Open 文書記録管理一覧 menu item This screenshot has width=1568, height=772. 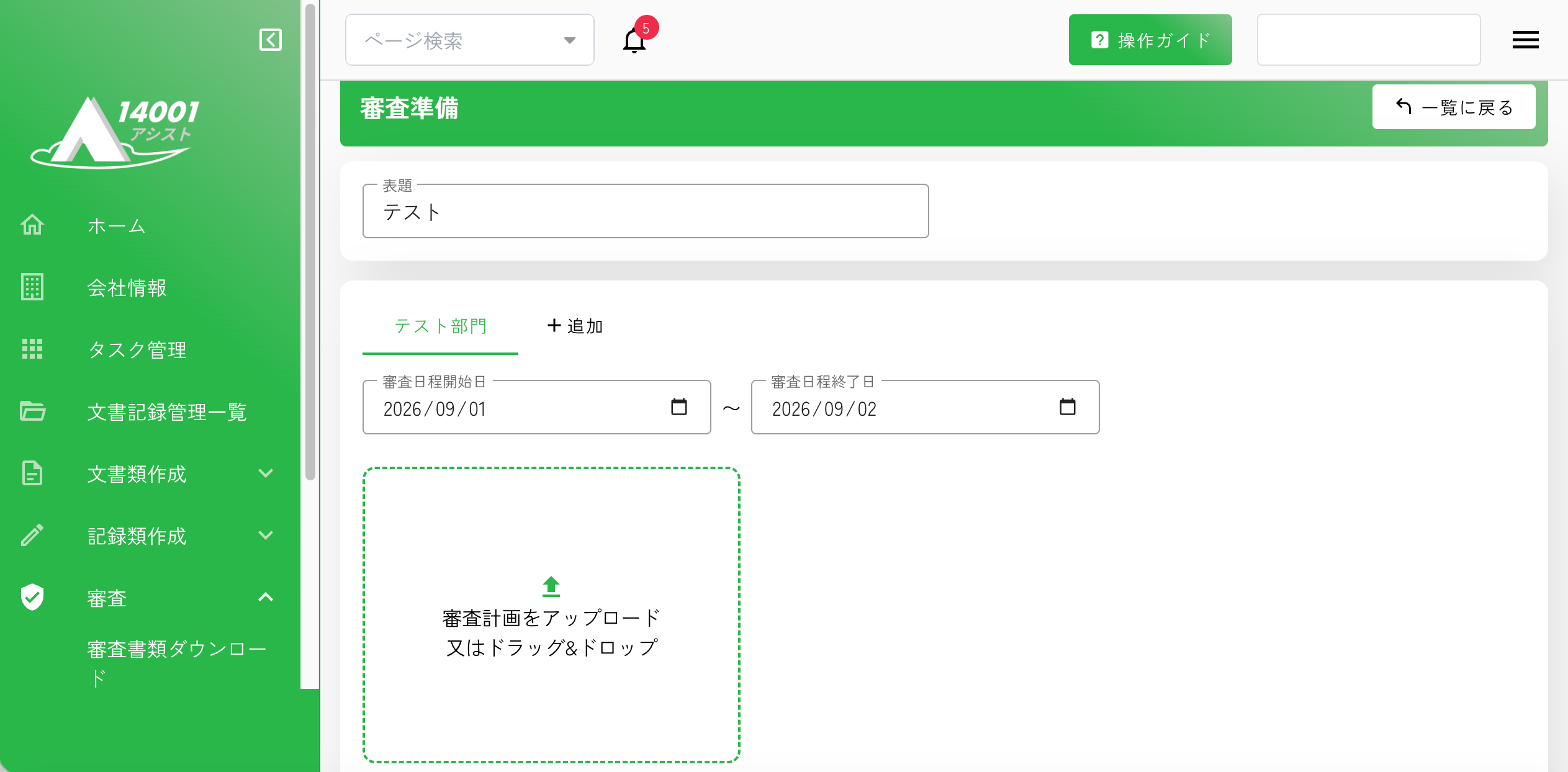[x=167, y=412]
